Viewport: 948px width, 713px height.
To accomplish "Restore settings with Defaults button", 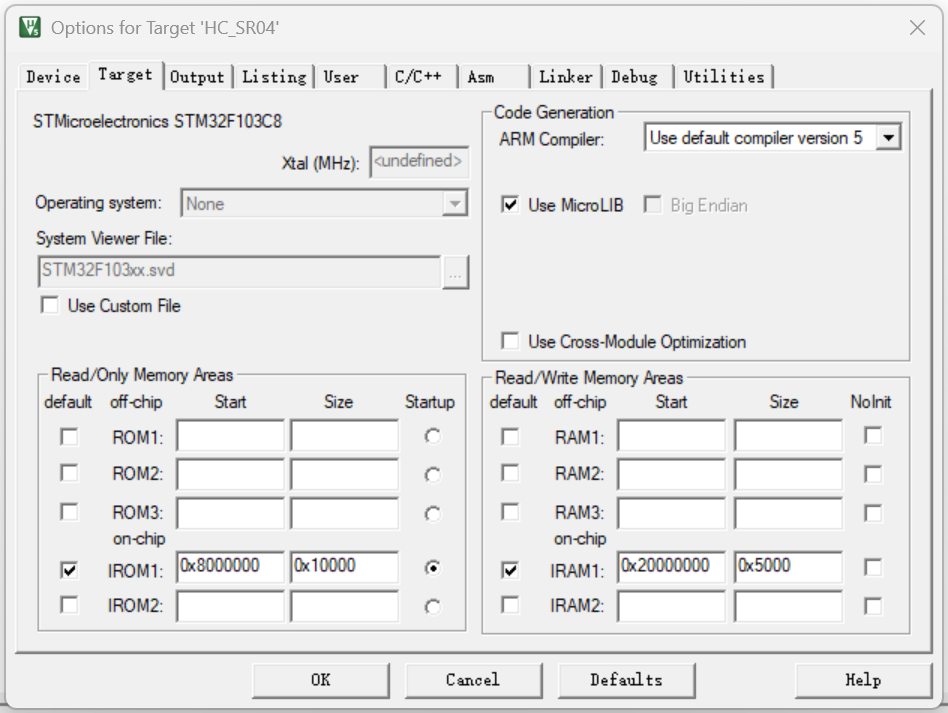I will click(x=626, y=680).
